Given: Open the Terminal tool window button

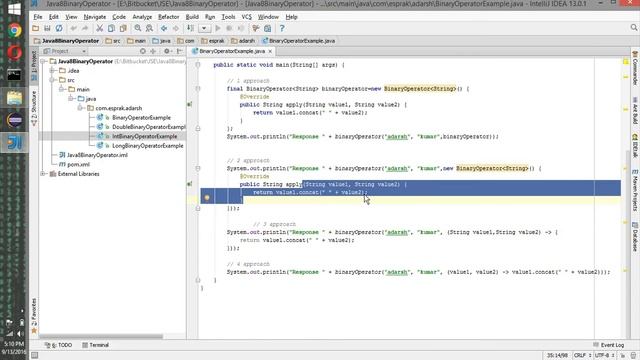Looking at the screenshot, I should pyautogui.click(x=96, y=345).
